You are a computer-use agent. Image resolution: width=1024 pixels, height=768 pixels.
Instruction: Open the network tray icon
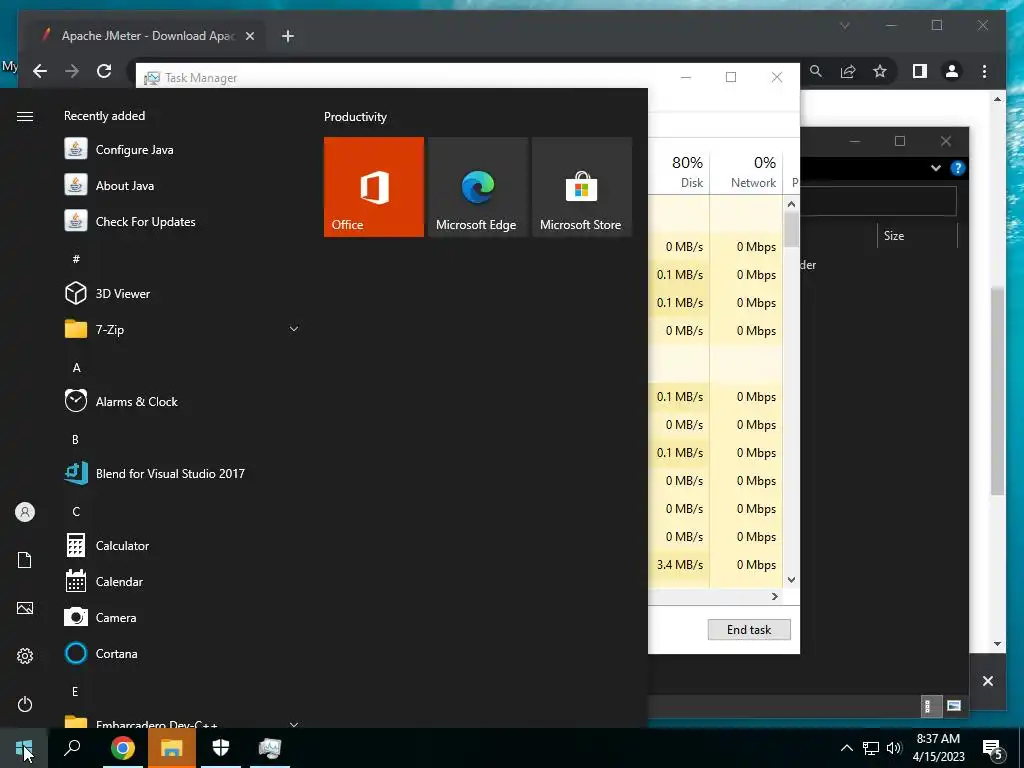[x=871, y=748]
